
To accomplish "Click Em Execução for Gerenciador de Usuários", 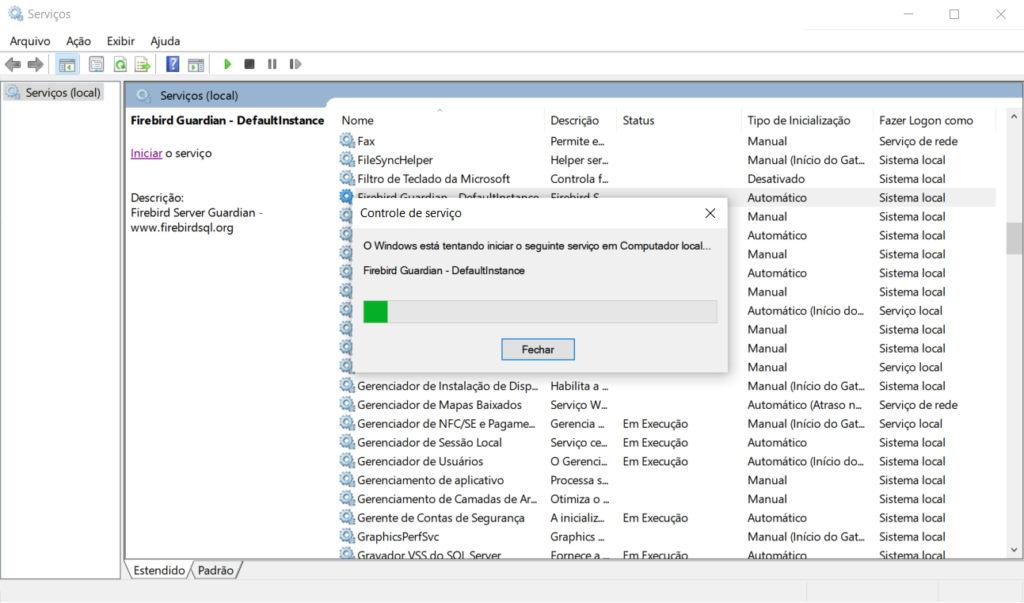I will tap(655, 461).
